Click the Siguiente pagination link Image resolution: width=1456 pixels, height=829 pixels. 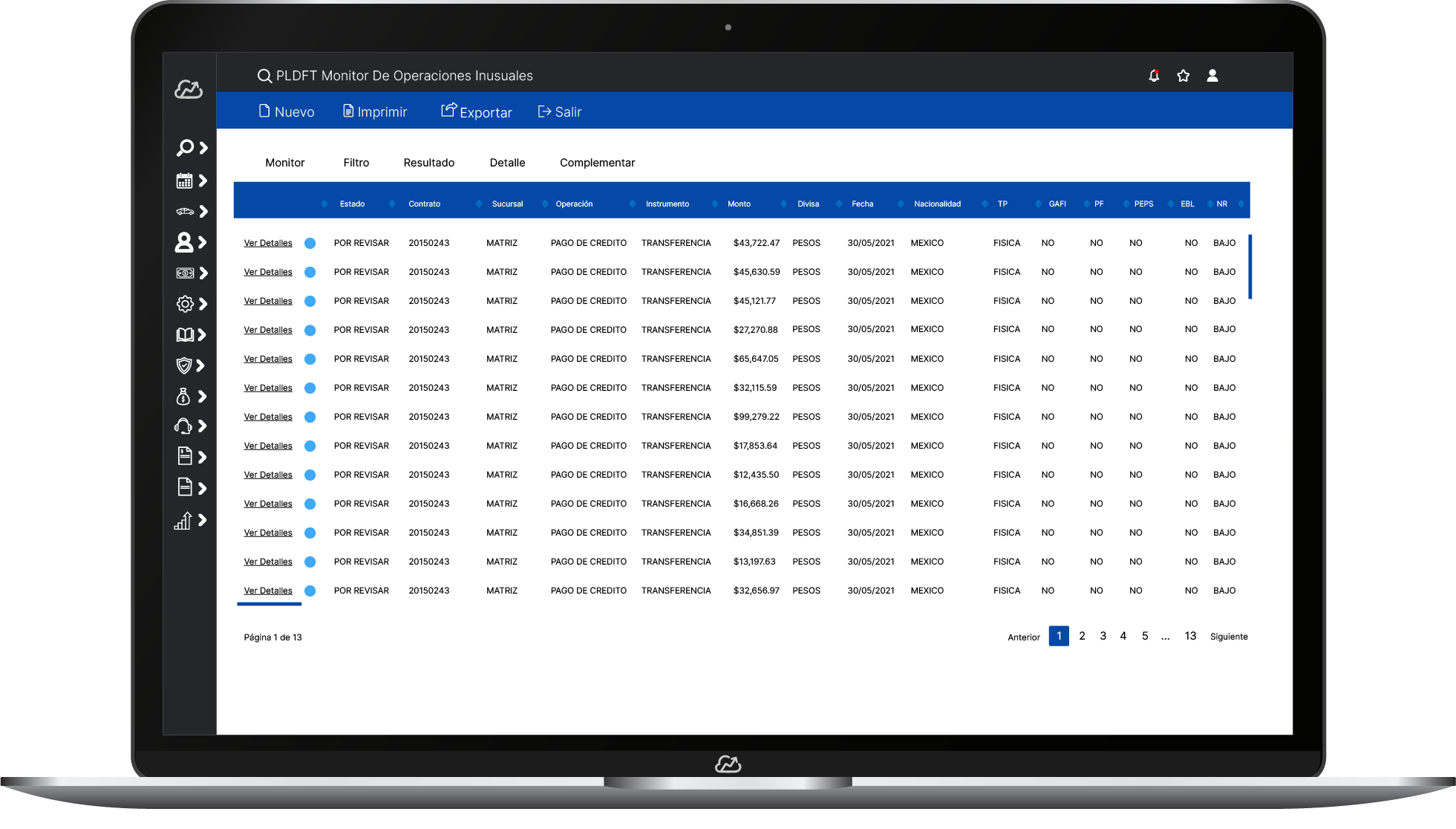point(1229,637)
